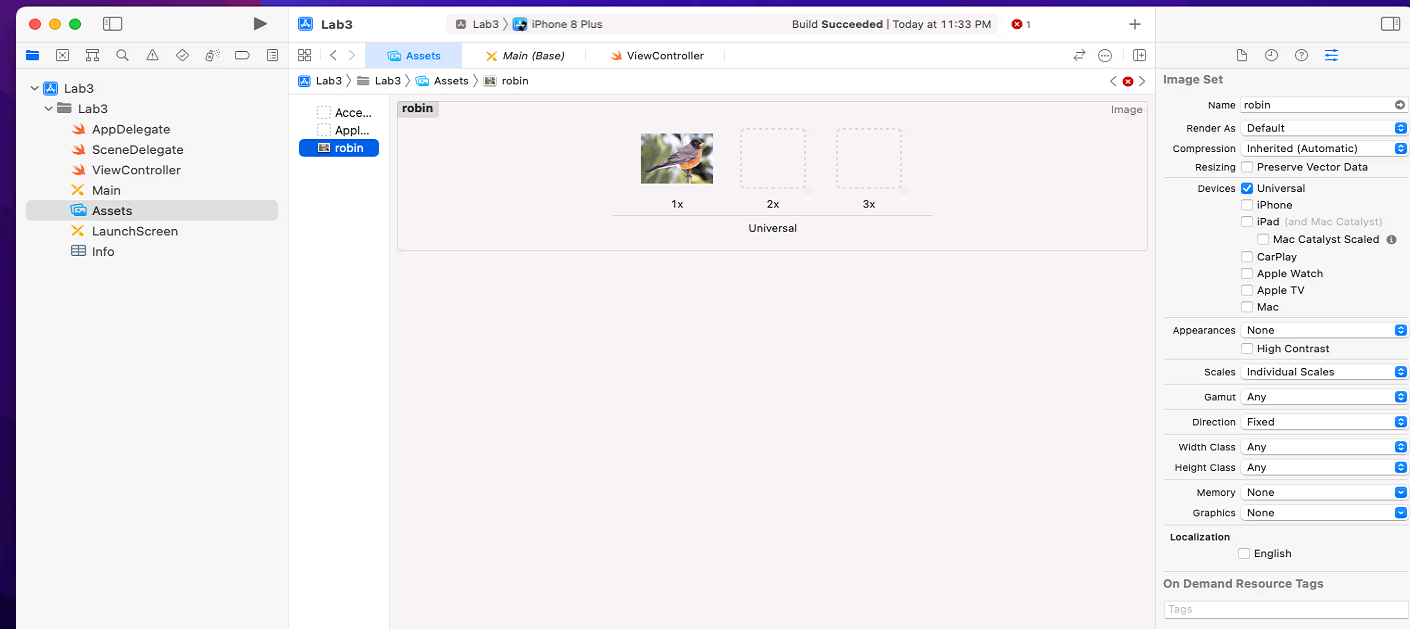This screenshot has width=1410, height=629.
Task: Open the Width Class dropdown
Action: (x=1324, y=447)
